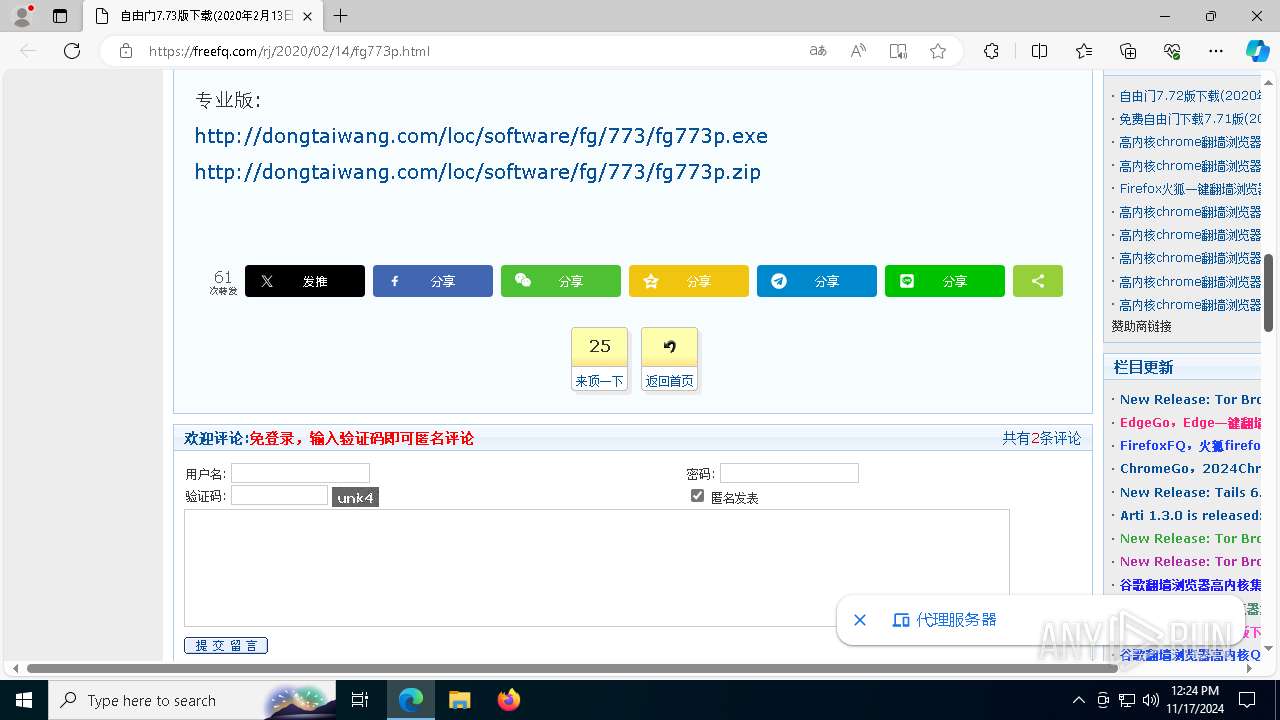The height and width of the screenshot is (720, 1280).
Task: Toggle split screen view icon
Action: [1039, 51]
